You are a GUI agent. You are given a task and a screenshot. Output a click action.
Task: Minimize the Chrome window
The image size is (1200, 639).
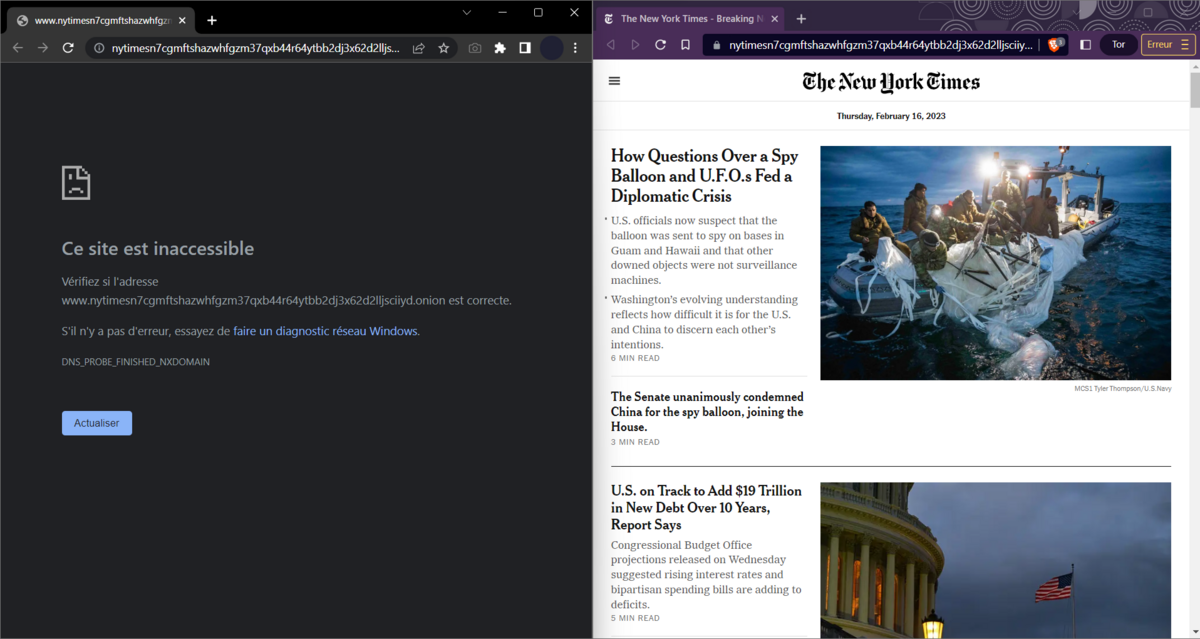[502, 12]
